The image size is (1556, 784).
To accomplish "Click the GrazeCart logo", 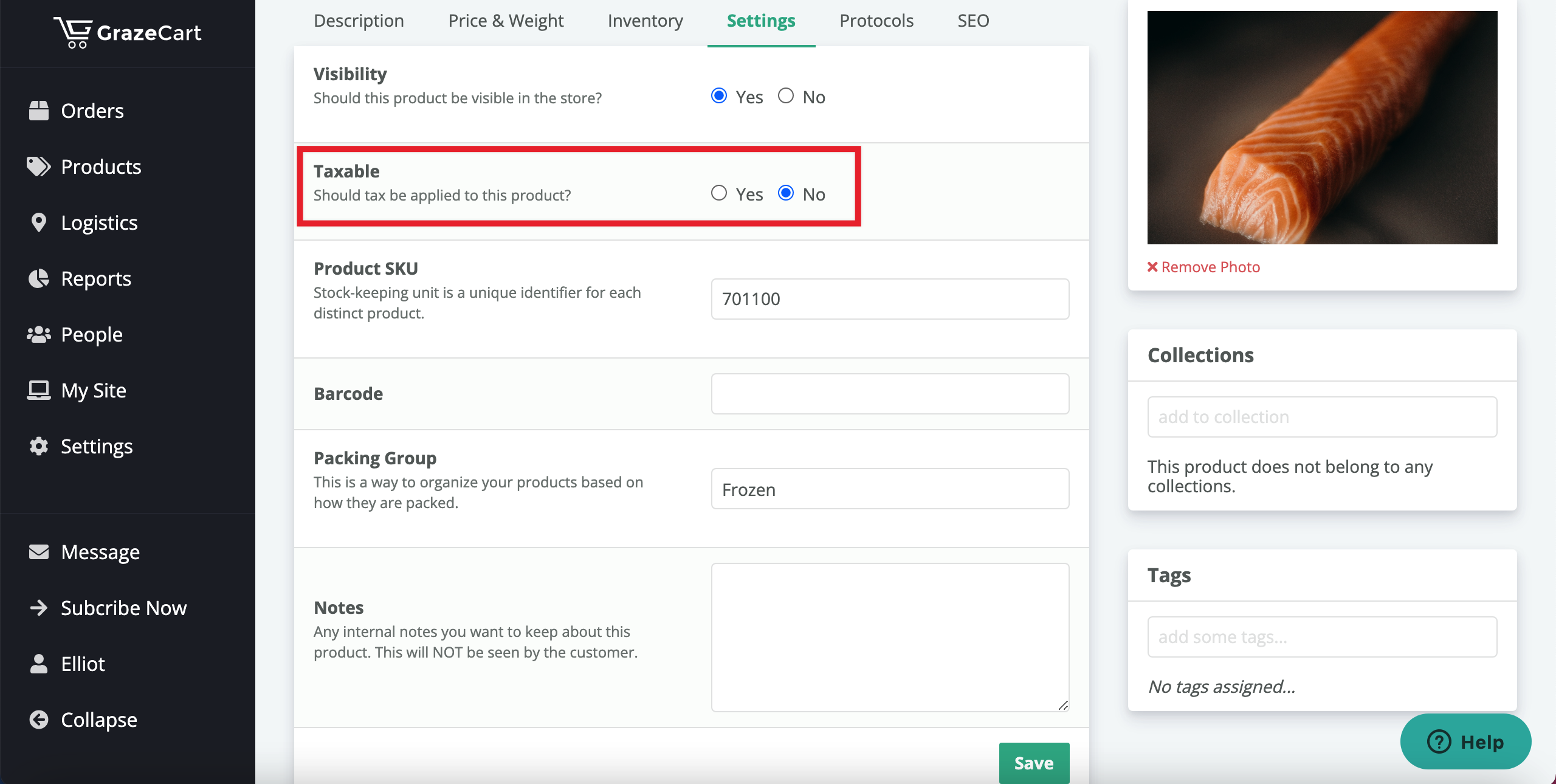I will pos(128,32).
